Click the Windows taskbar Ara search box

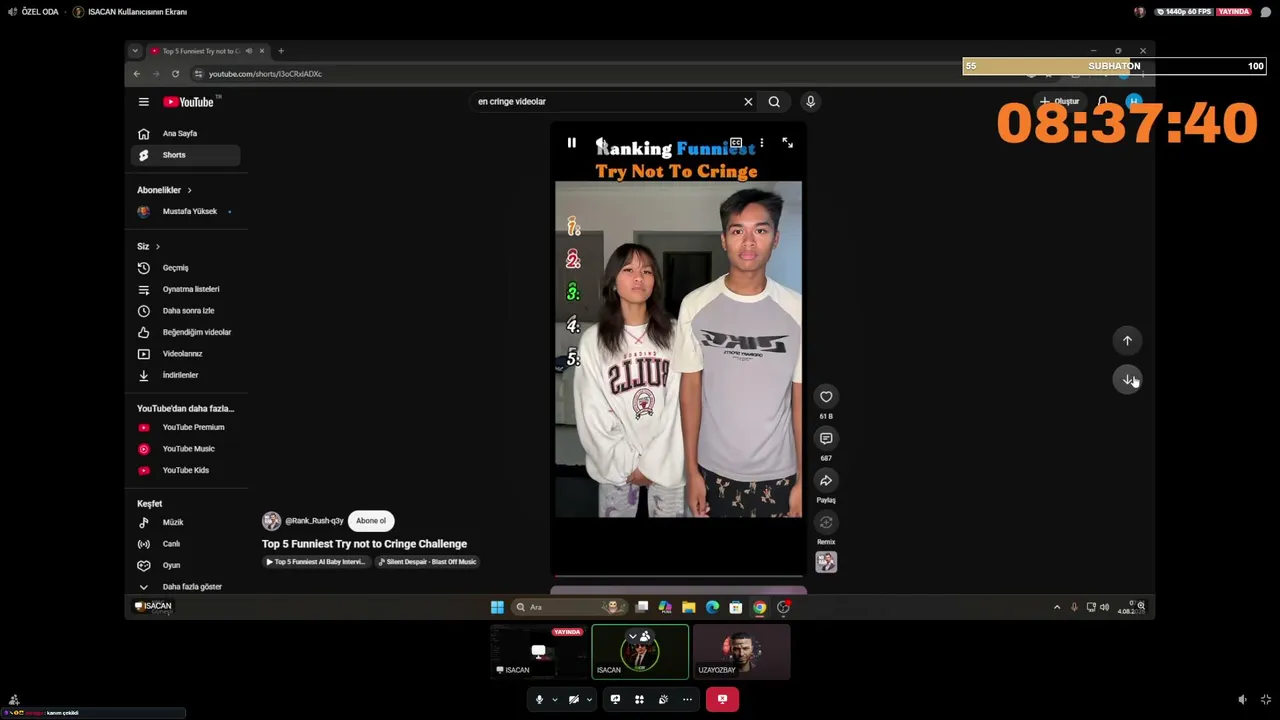click(x=569, y=607)
